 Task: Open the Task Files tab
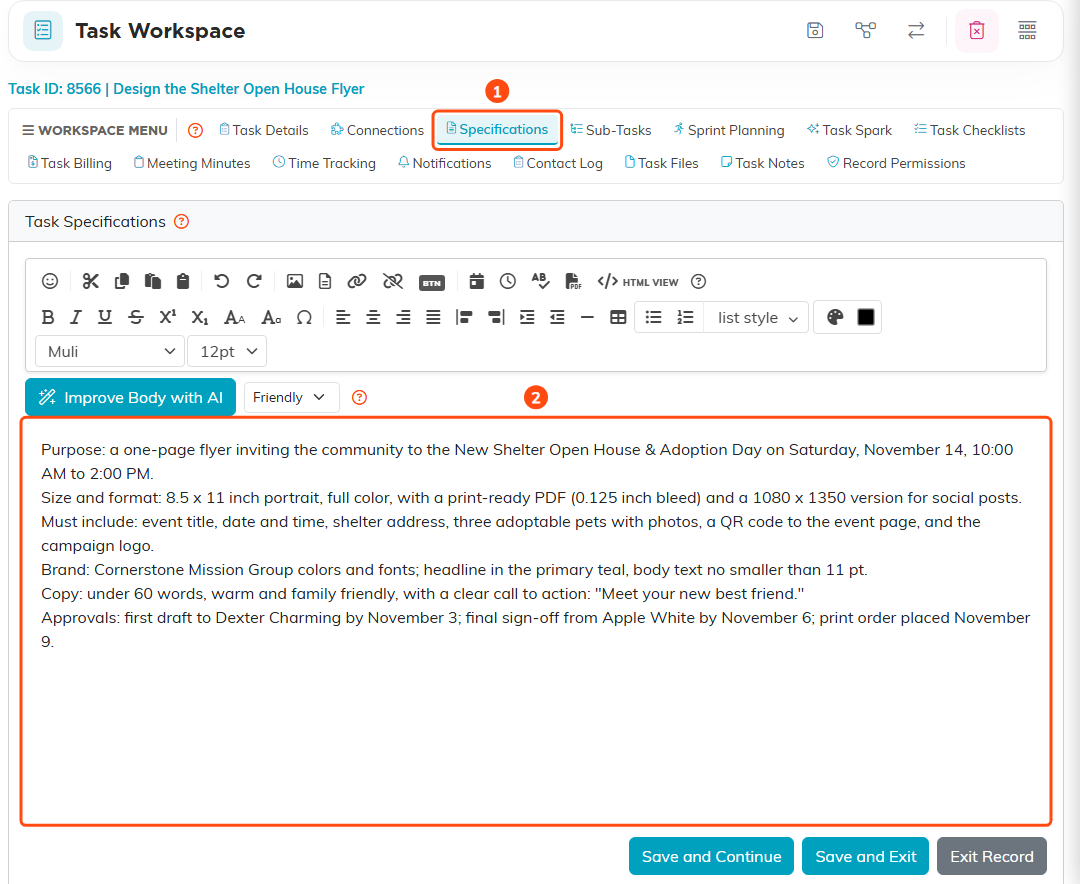pos(661,163)
